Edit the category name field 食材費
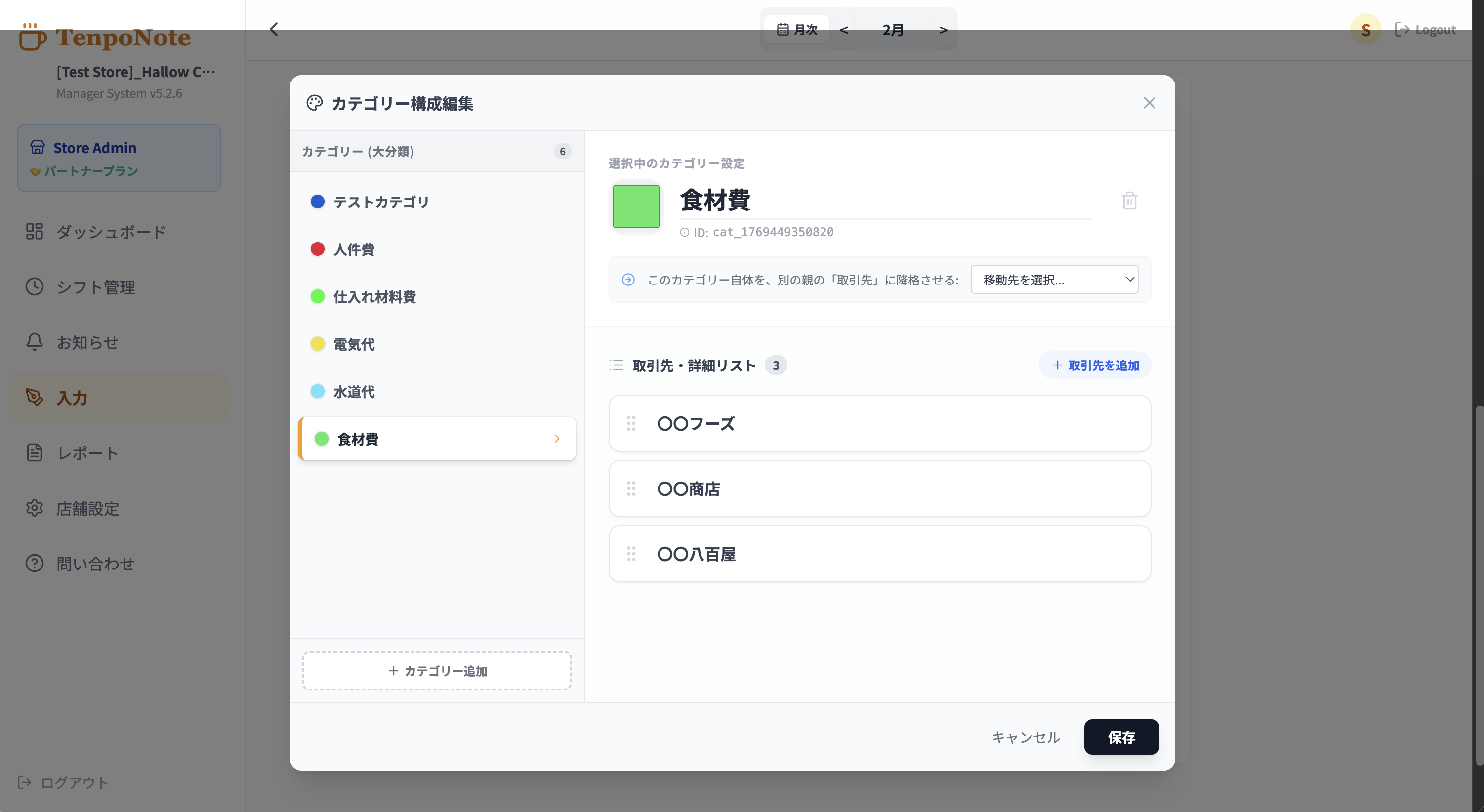The width and height of the screenshot is (1484, 812). coord(885,201)
